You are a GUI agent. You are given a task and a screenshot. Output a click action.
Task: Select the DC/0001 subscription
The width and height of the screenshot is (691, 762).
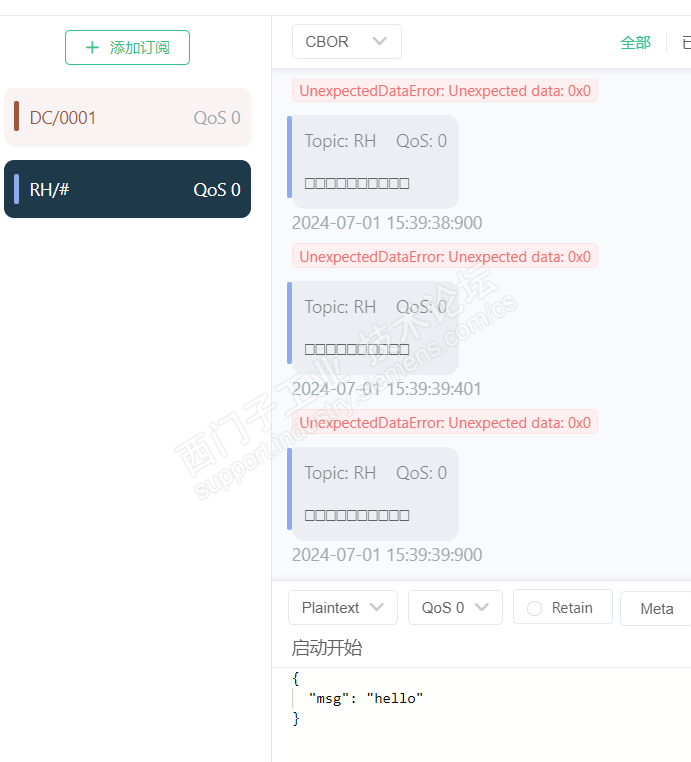127,117
